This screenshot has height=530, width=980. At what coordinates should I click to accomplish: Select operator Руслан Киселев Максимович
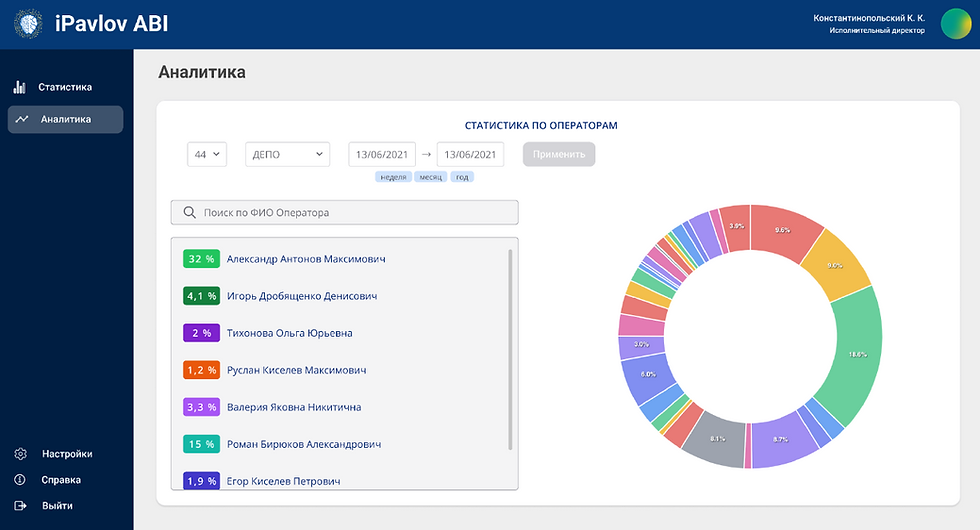click(x=296, y=370)
